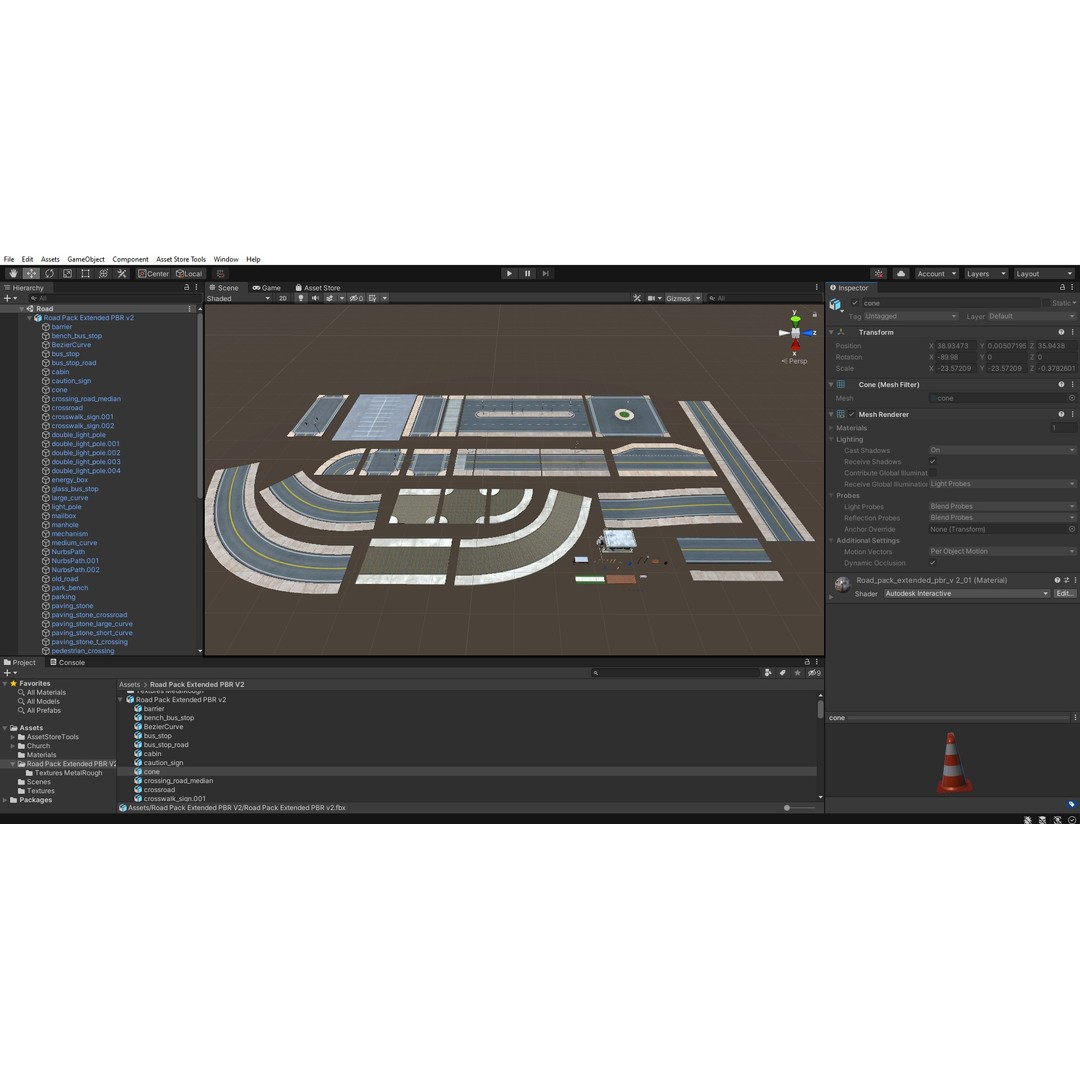Collapse the Road Pack Extended PBR v2 hierarchy

[31, 317]
